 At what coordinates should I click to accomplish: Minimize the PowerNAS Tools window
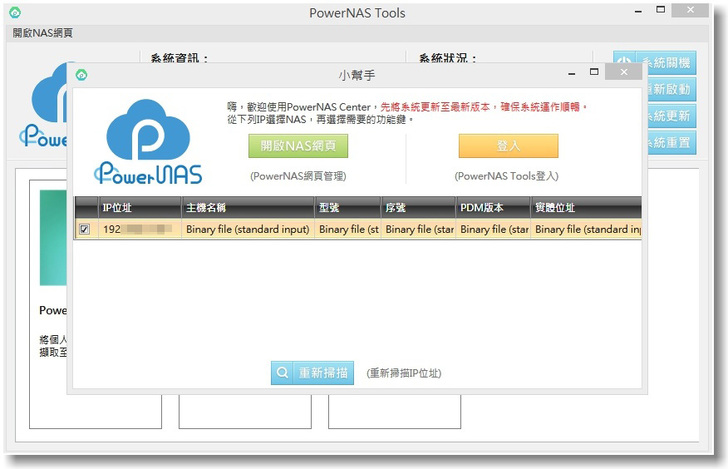coord(638,11)
